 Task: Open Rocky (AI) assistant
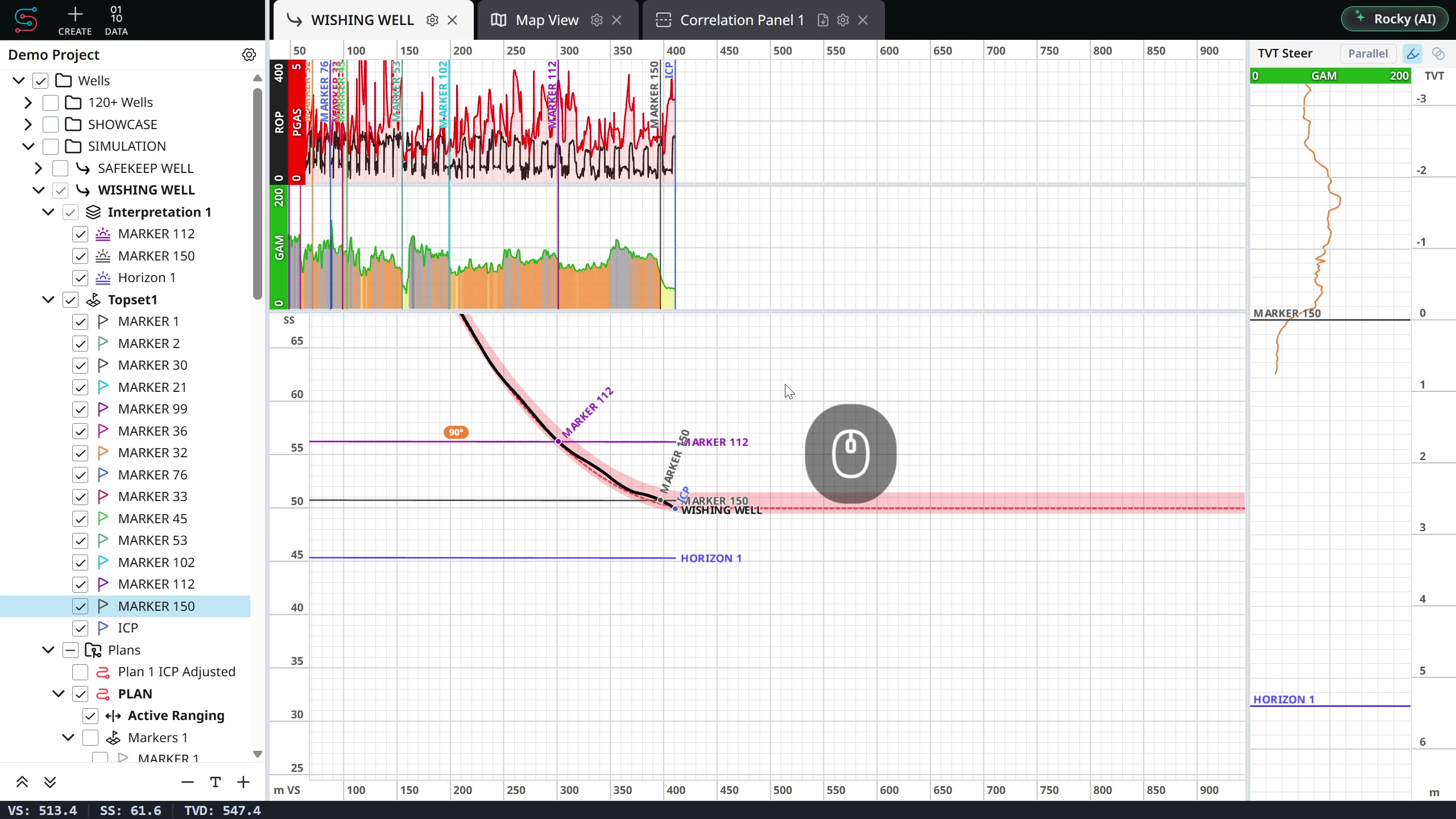click(1395, 19)
